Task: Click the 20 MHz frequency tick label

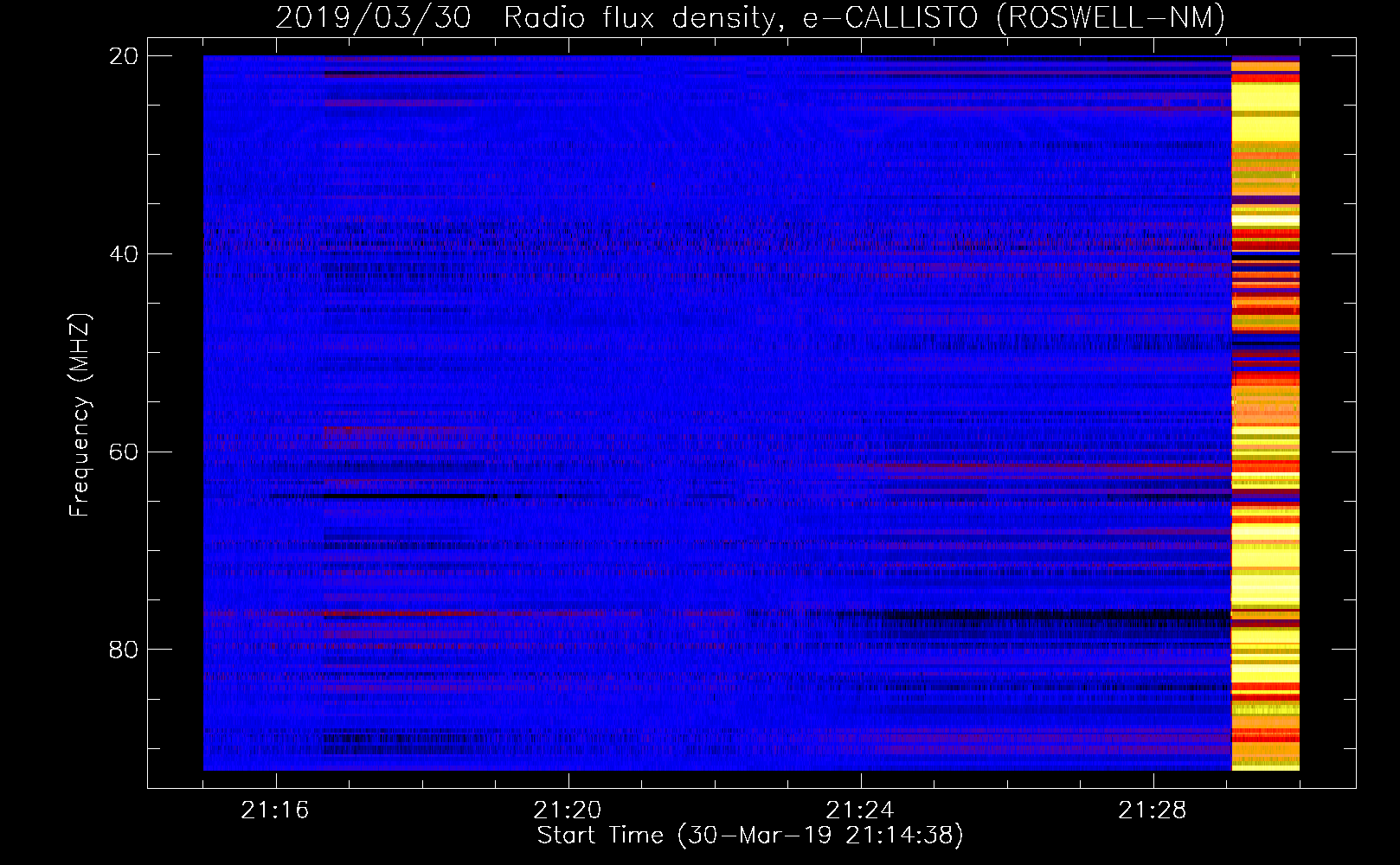Action: coord(124,56)
